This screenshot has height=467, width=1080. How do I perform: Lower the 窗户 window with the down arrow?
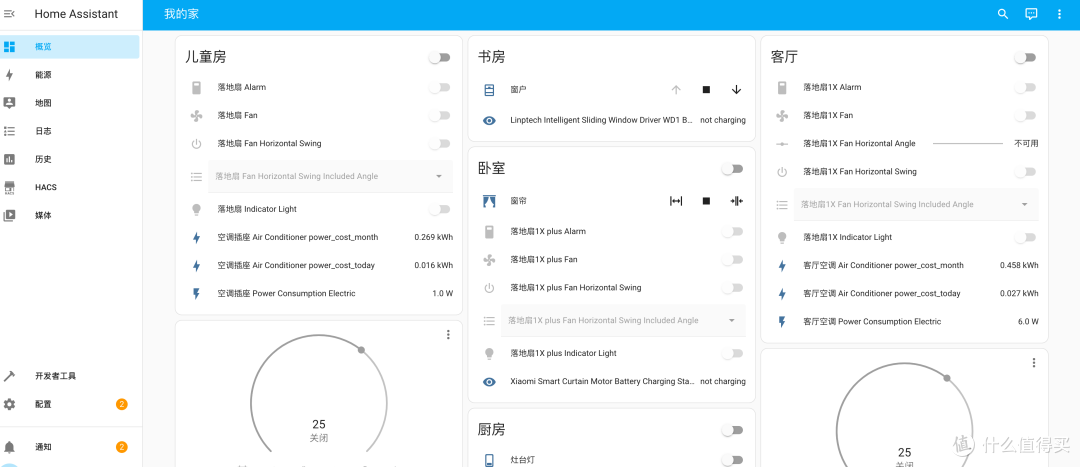click(736, 90)
